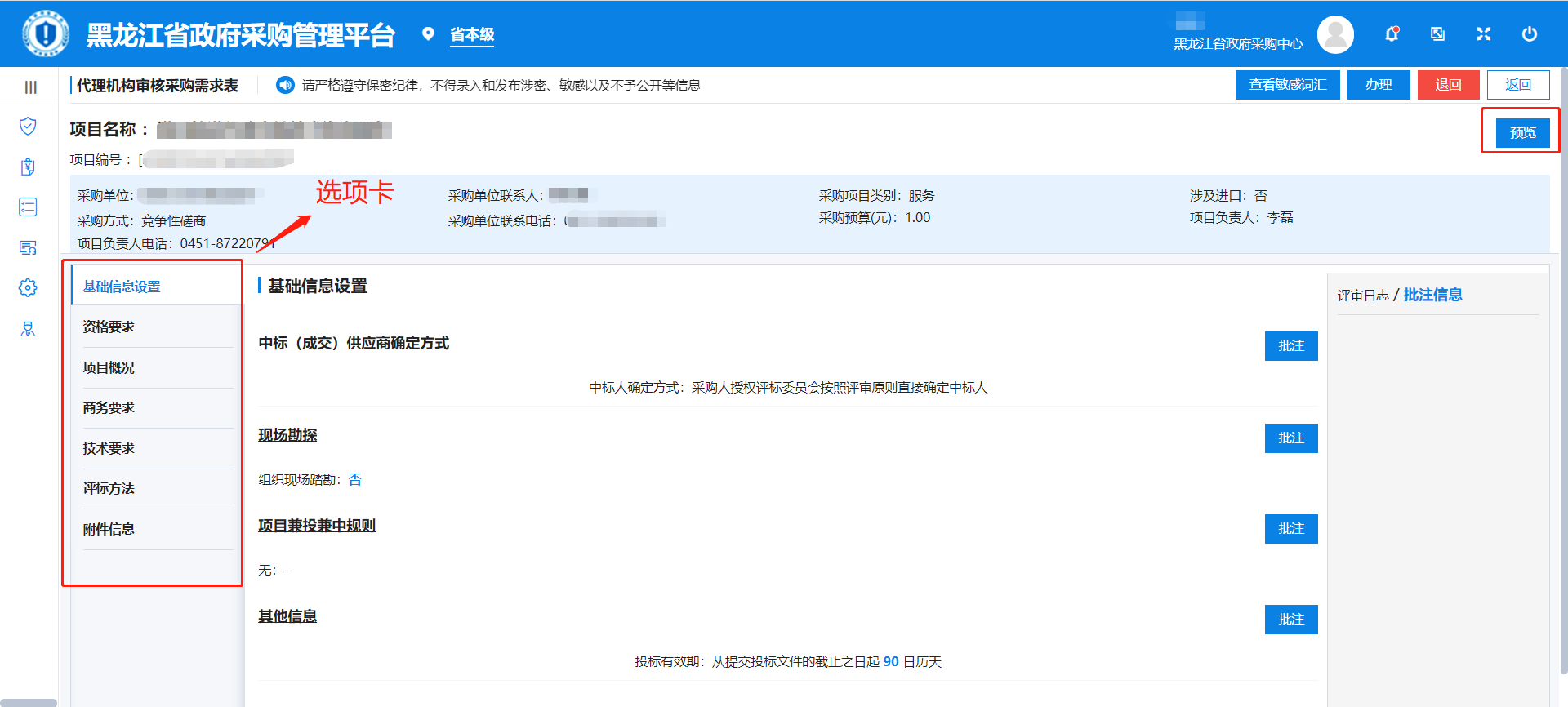The height and width of the screenshot is (707, 1568).
Task: Click the speaker announcement icon
Action: [x=285, y=85]
